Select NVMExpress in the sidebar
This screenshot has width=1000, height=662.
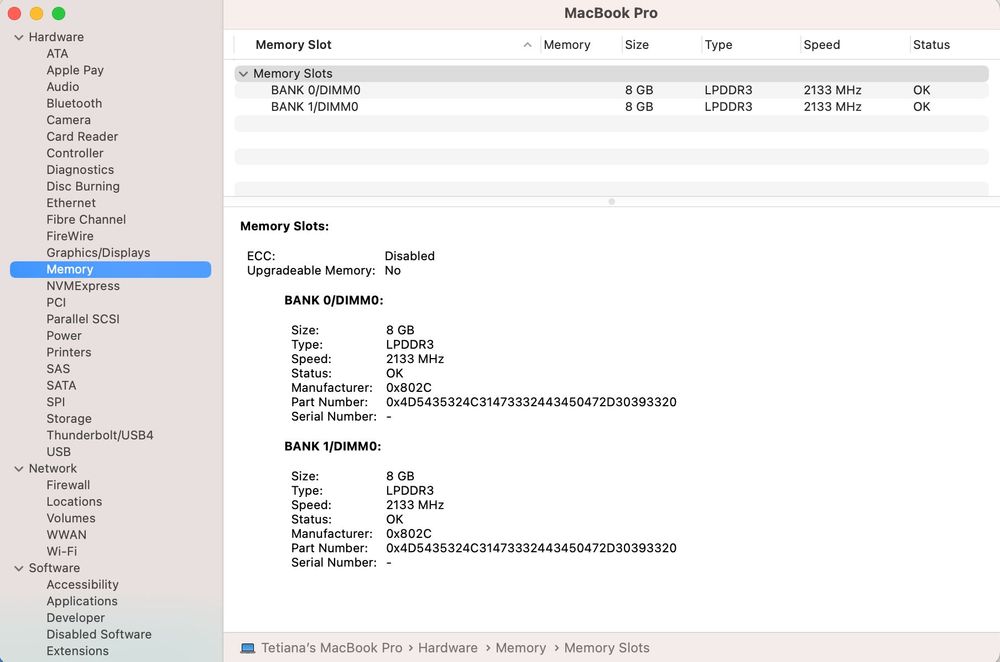pos(83,286)
